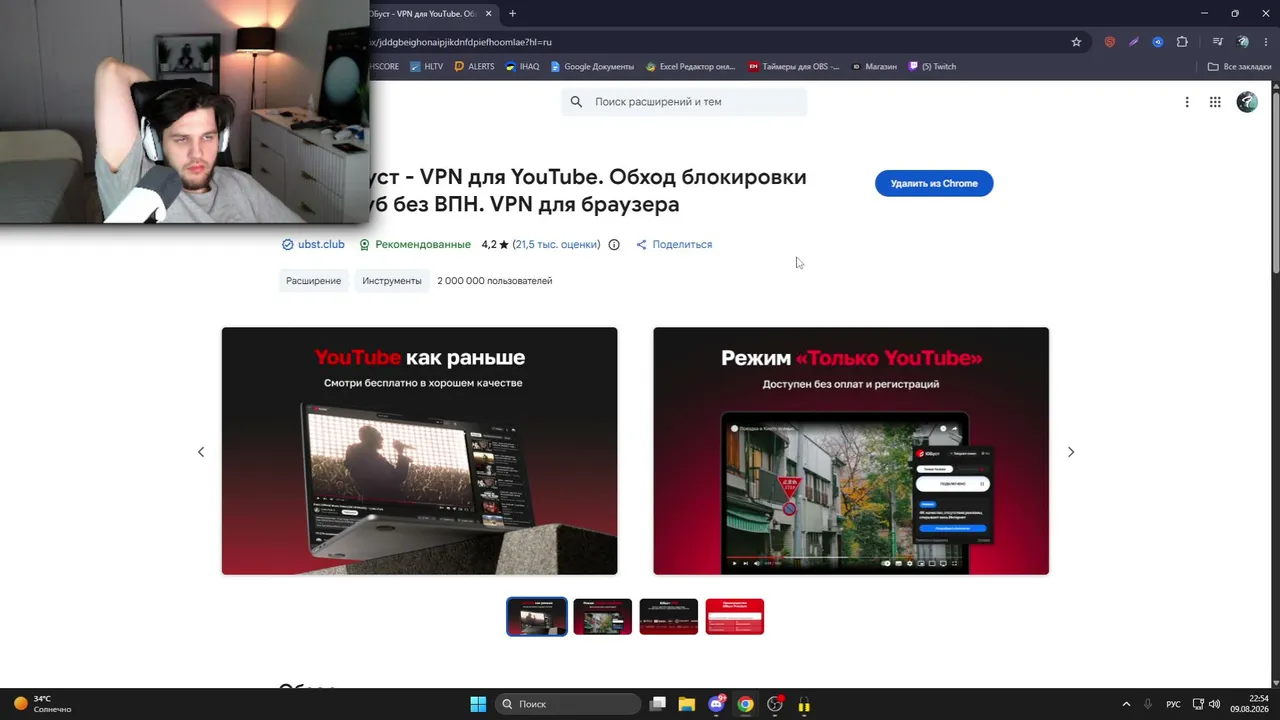Open the Chrome profile avatar in toolbar
Image resolution: width=1280 pixels, height=720 pixels.
tap(1243, 42)
